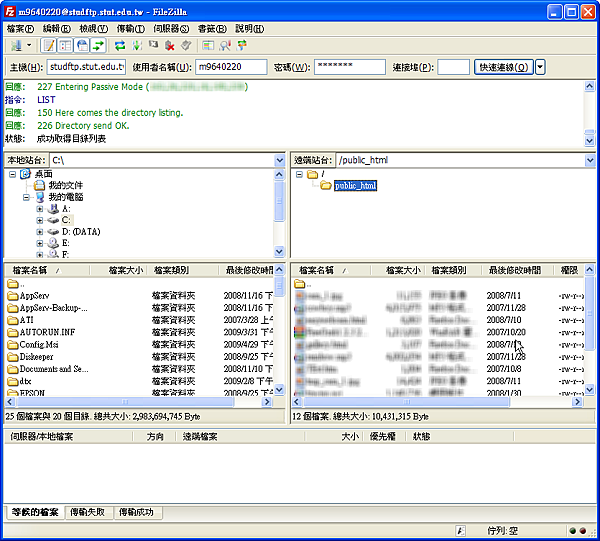Open 檔案(F) menu
600x541 pixels.
click(x=20, y=29)
